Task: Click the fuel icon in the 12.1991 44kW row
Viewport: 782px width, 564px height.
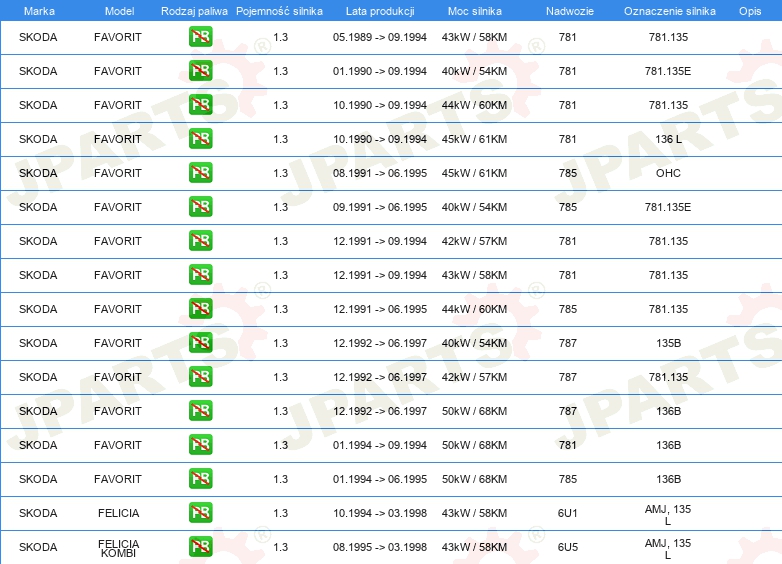Action: click(200, 308)
